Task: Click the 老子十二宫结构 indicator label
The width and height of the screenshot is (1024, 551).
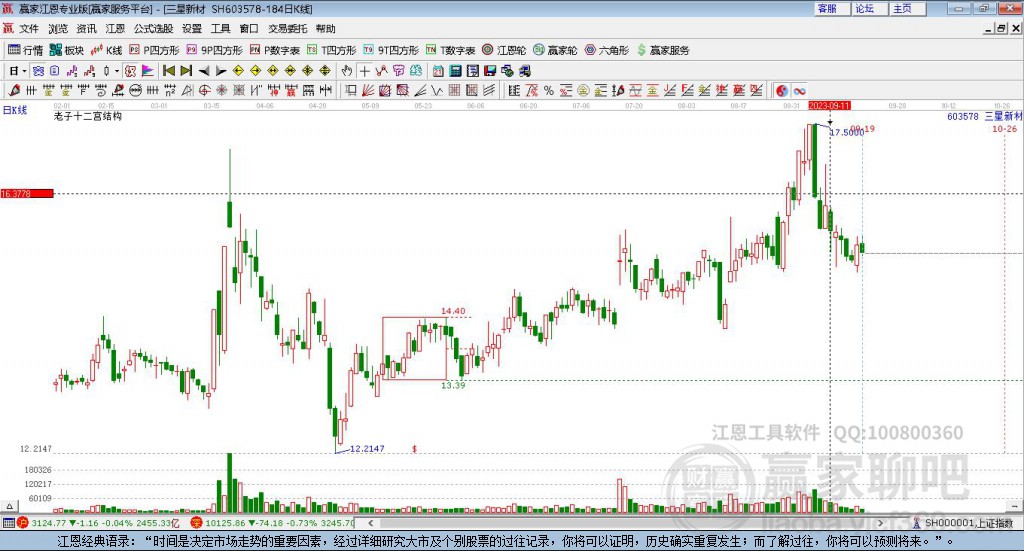Action: pos(88,116)
